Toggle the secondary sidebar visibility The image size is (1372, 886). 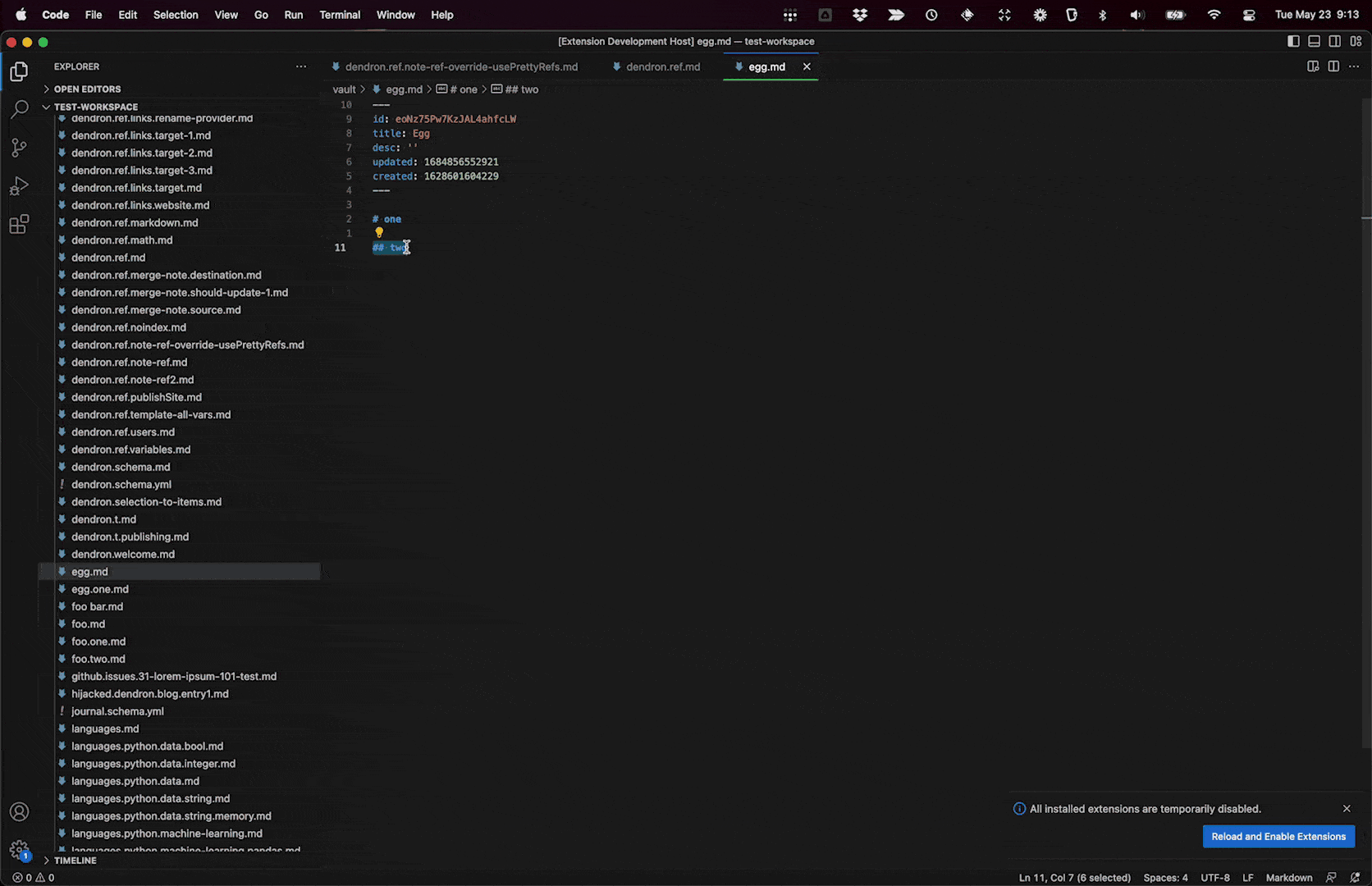[1334, 41]
